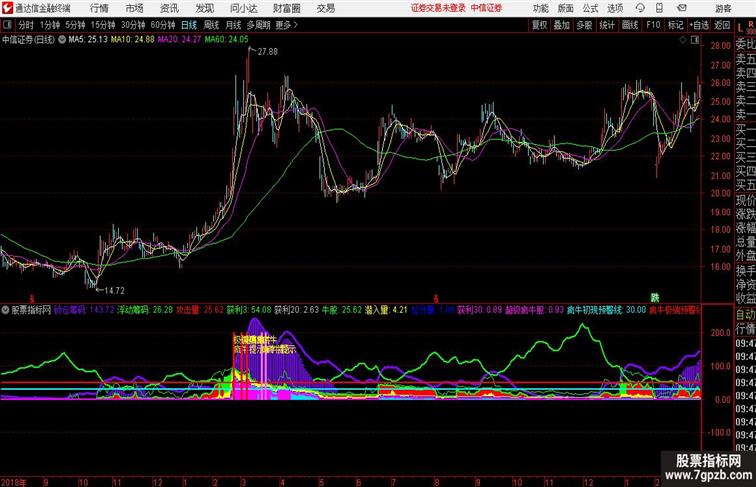Click the 复权 toolbar button
This screenshot has width=756, height=487.
539,25
